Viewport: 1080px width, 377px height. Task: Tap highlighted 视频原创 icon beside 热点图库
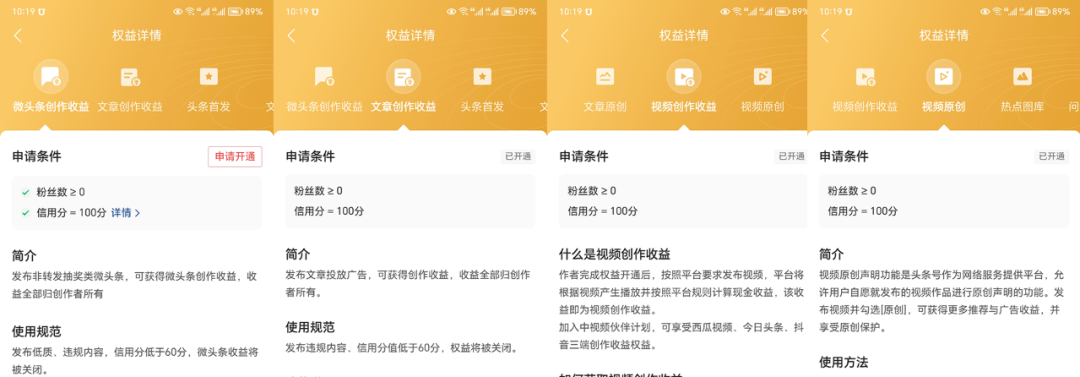(943, 77)
